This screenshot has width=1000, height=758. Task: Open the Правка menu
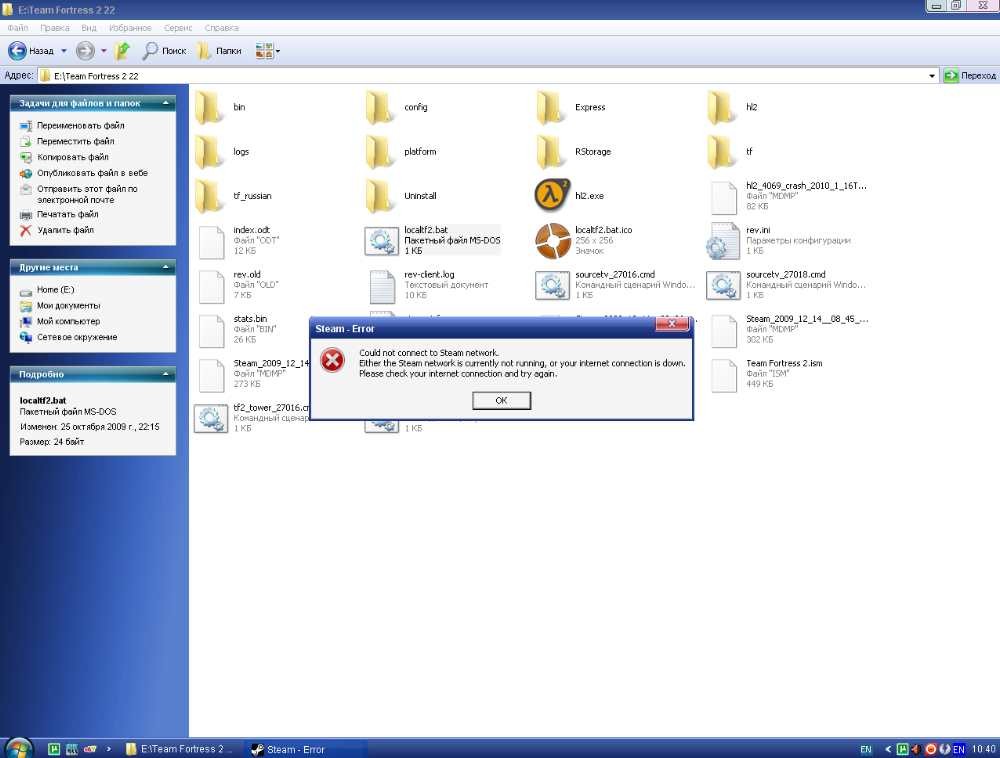click(x=55, y=28)
